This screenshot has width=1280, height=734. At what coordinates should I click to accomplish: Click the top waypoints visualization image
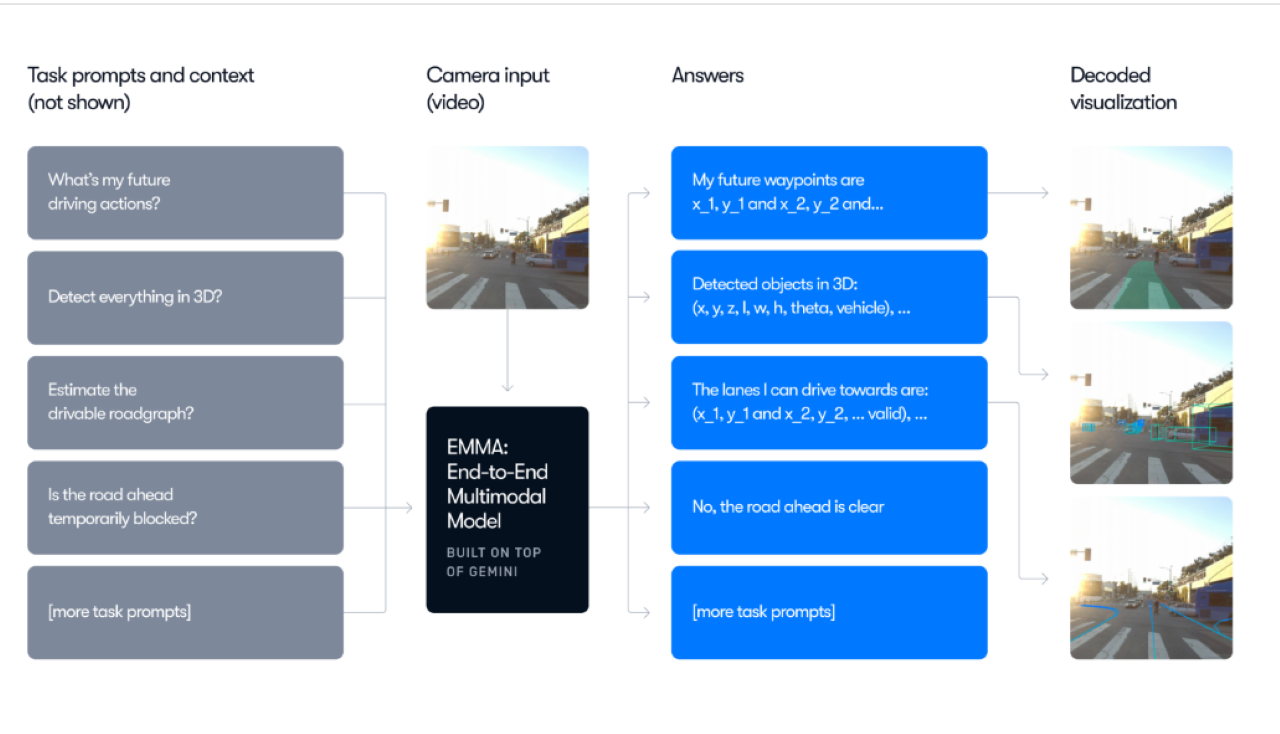click(x=1150, y=228)
